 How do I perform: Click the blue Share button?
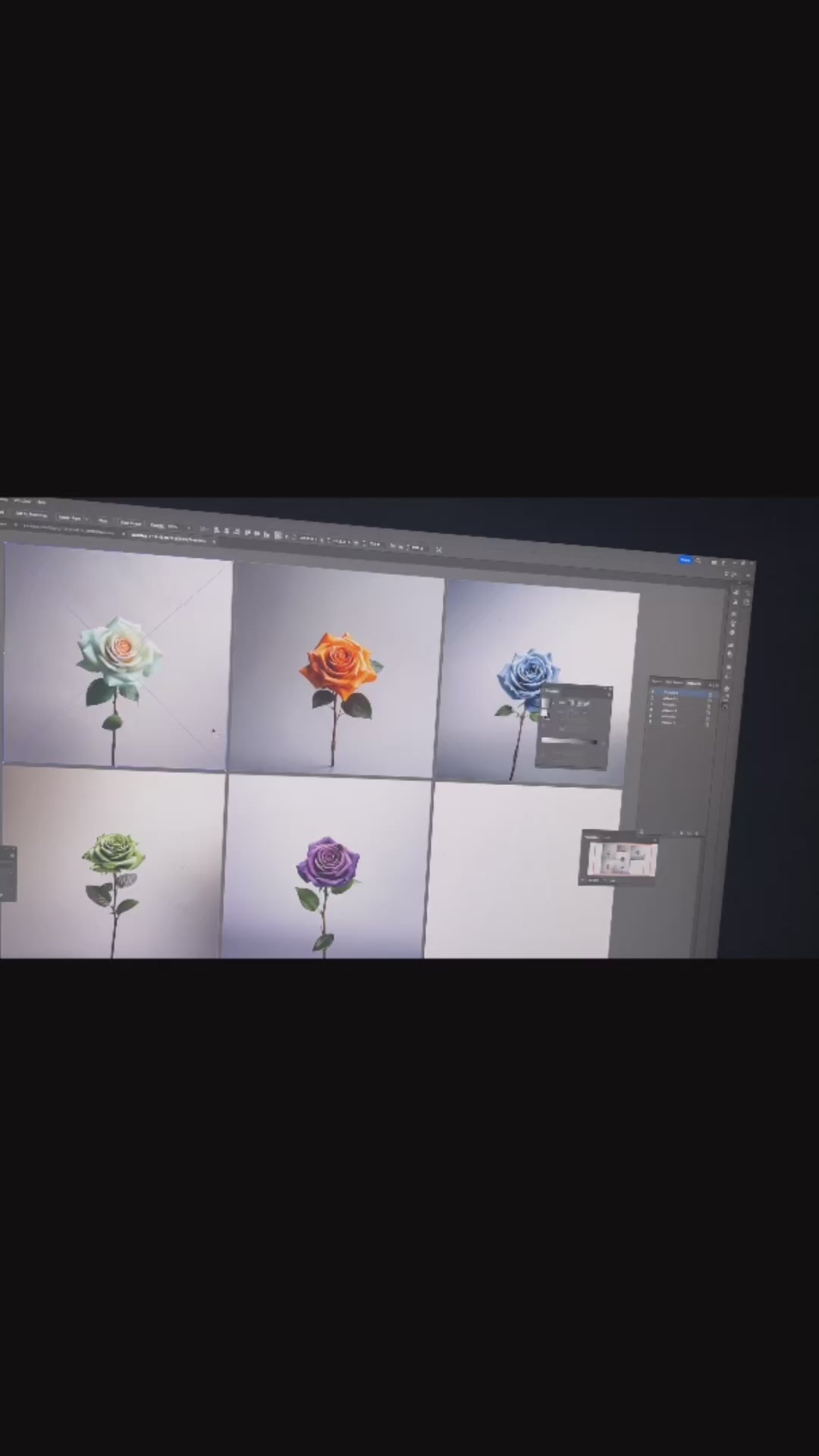[x=685, y=560]
